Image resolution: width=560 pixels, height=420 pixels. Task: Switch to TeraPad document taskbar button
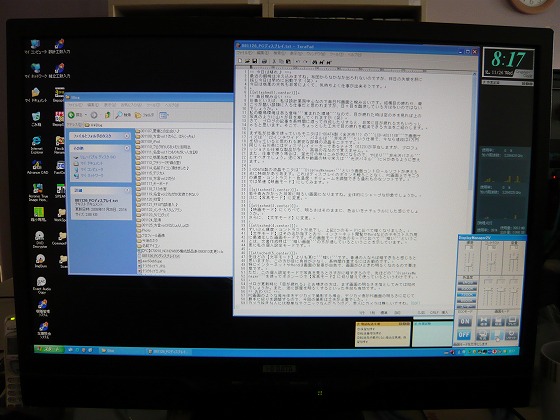(169, 351)
